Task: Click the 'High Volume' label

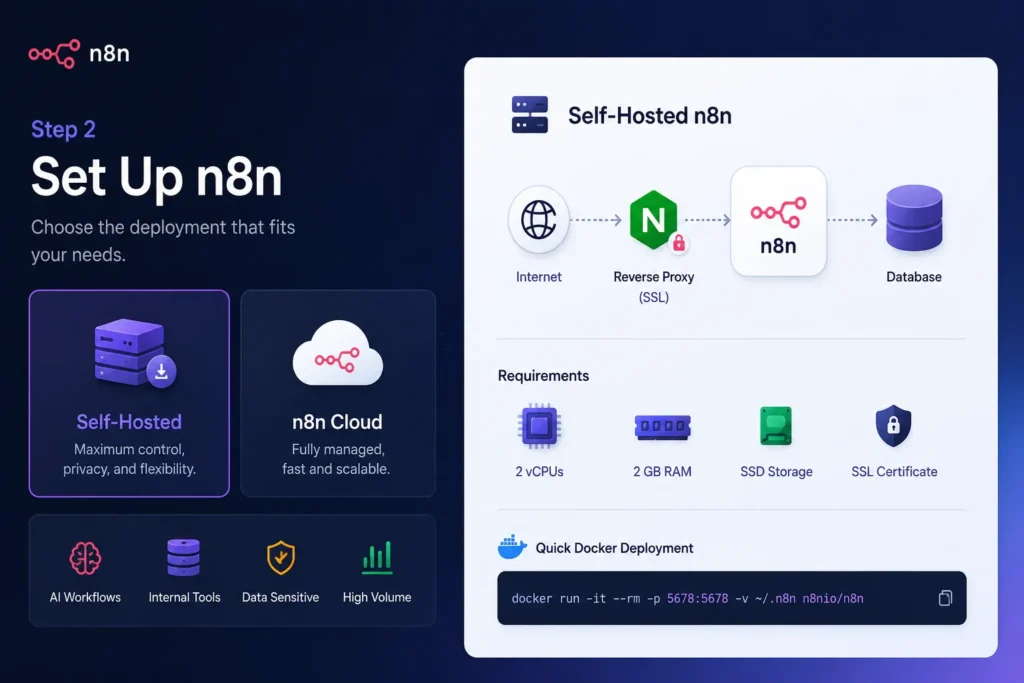Action: point(377,597)
